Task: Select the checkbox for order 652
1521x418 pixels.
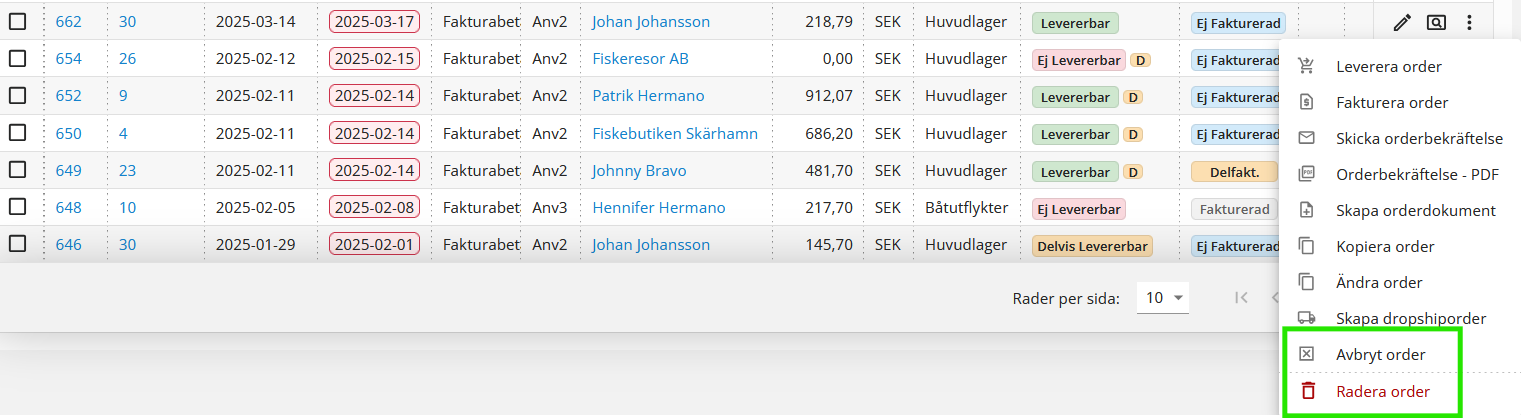Action: (x=18, y=96)
